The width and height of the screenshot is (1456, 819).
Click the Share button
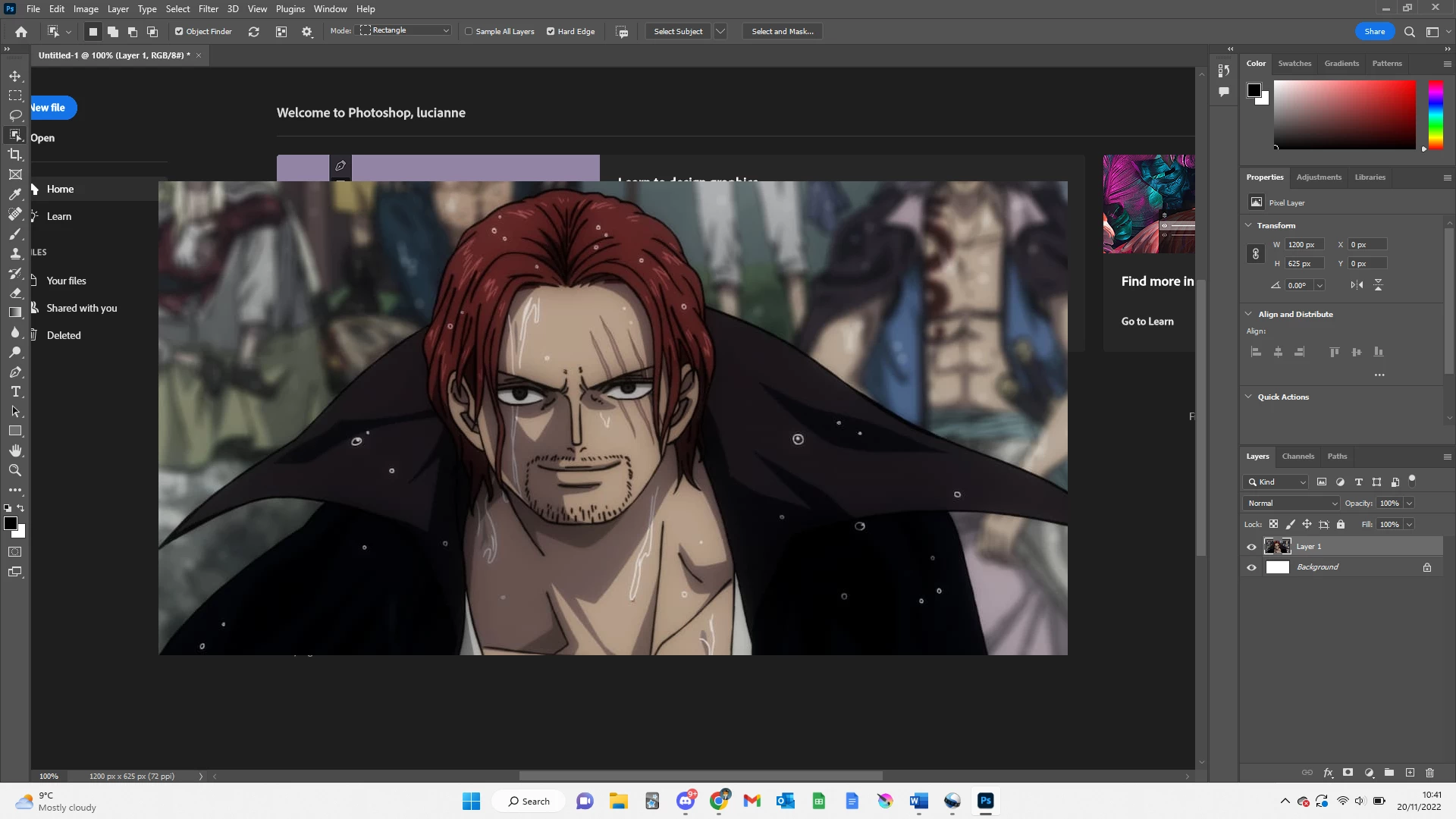coord(1374,31)
